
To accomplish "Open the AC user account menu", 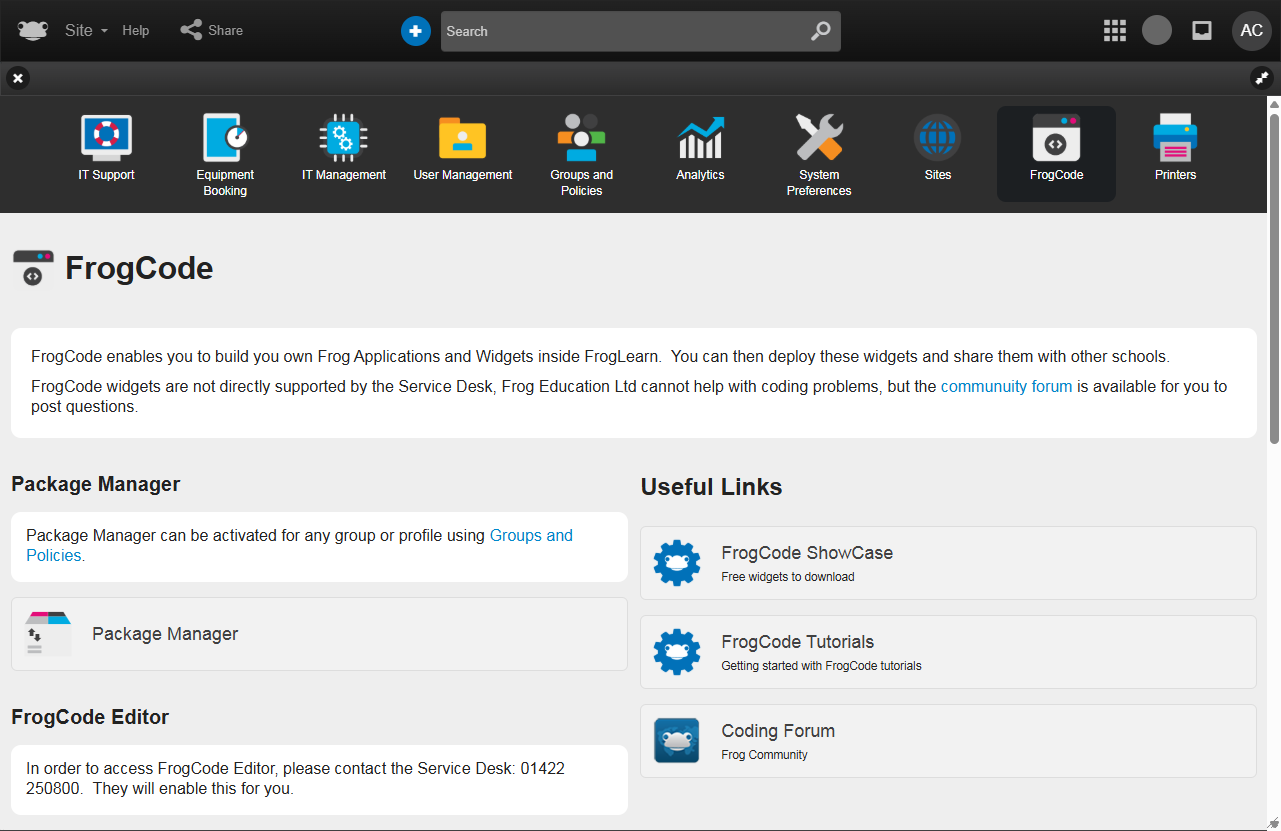I will [1251, 31].
